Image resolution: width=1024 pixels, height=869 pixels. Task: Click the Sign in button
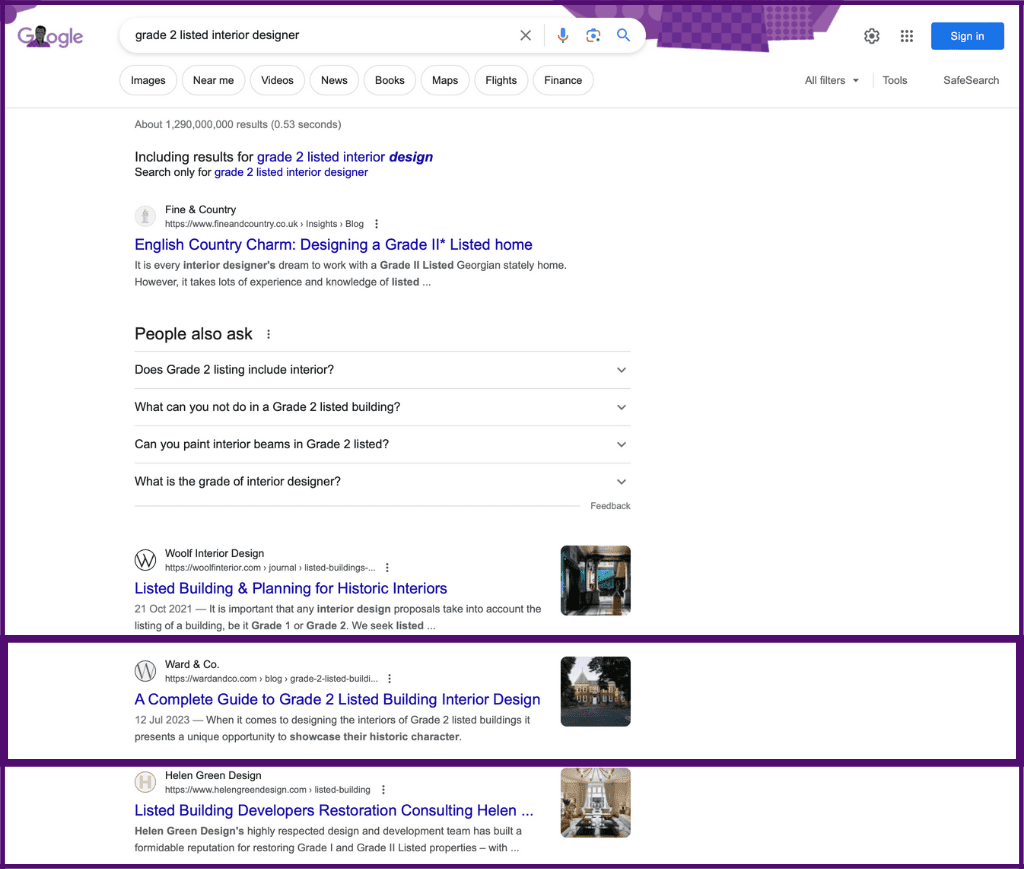[967, 36]
